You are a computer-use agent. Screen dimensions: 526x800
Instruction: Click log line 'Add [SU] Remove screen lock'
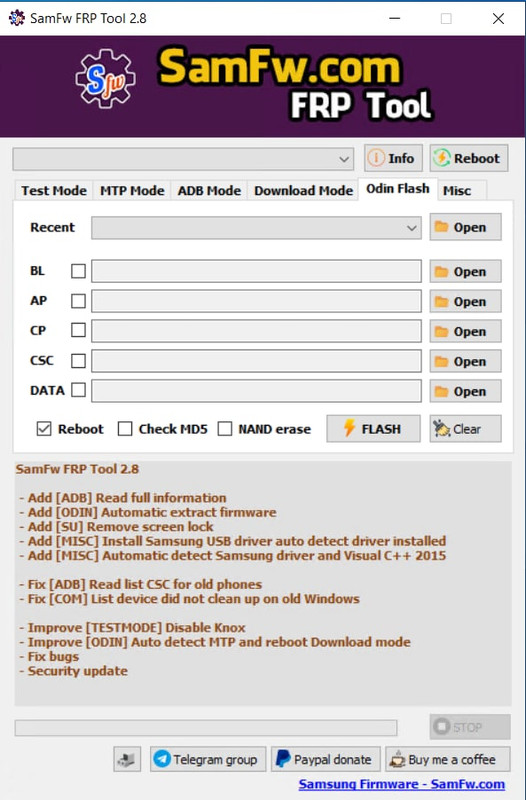pos(116,527)
